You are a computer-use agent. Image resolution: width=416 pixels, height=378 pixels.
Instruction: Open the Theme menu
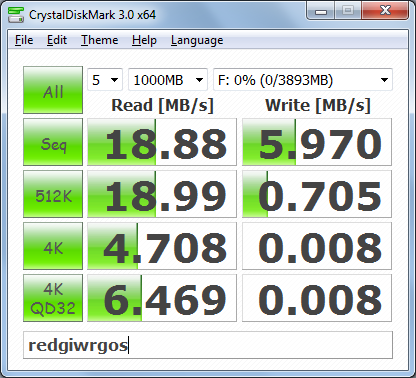click(100, 40)
